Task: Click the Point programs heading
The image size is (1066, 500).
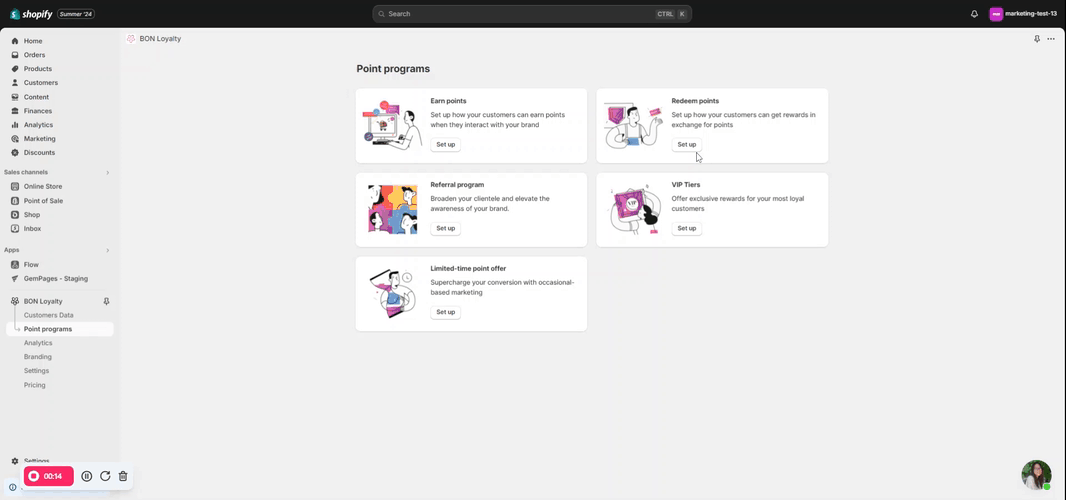Action: [x=393, y=69]
